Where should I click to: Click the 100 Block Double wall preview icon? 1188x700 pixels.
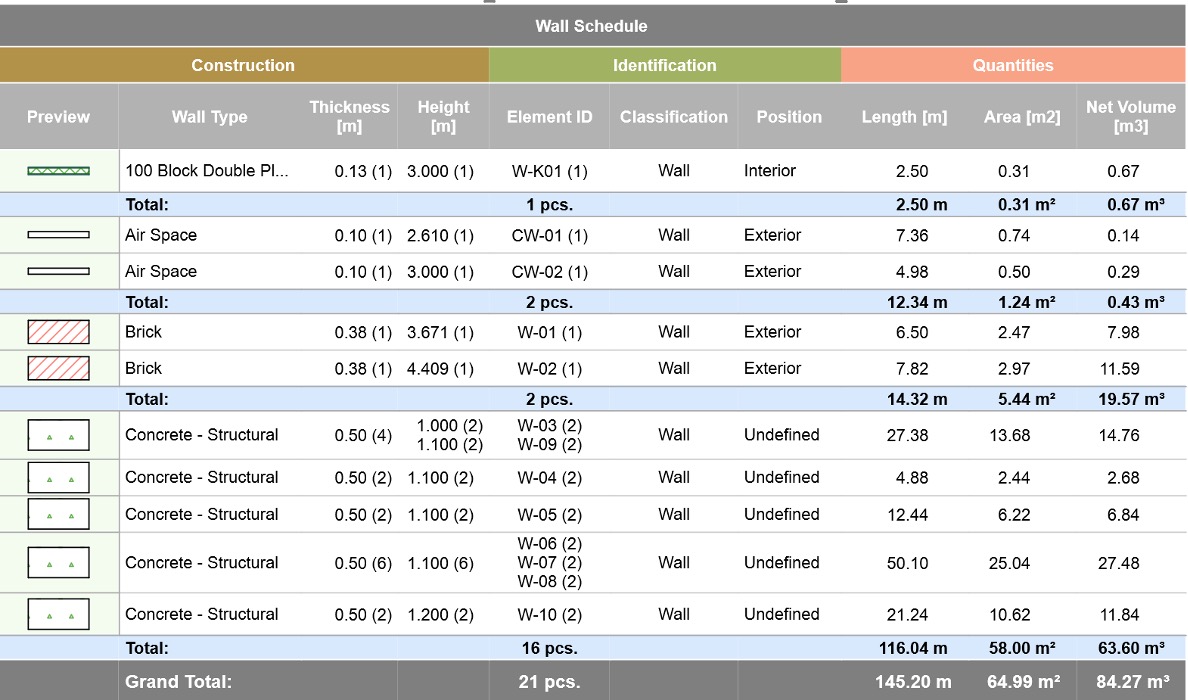point(58,172)
